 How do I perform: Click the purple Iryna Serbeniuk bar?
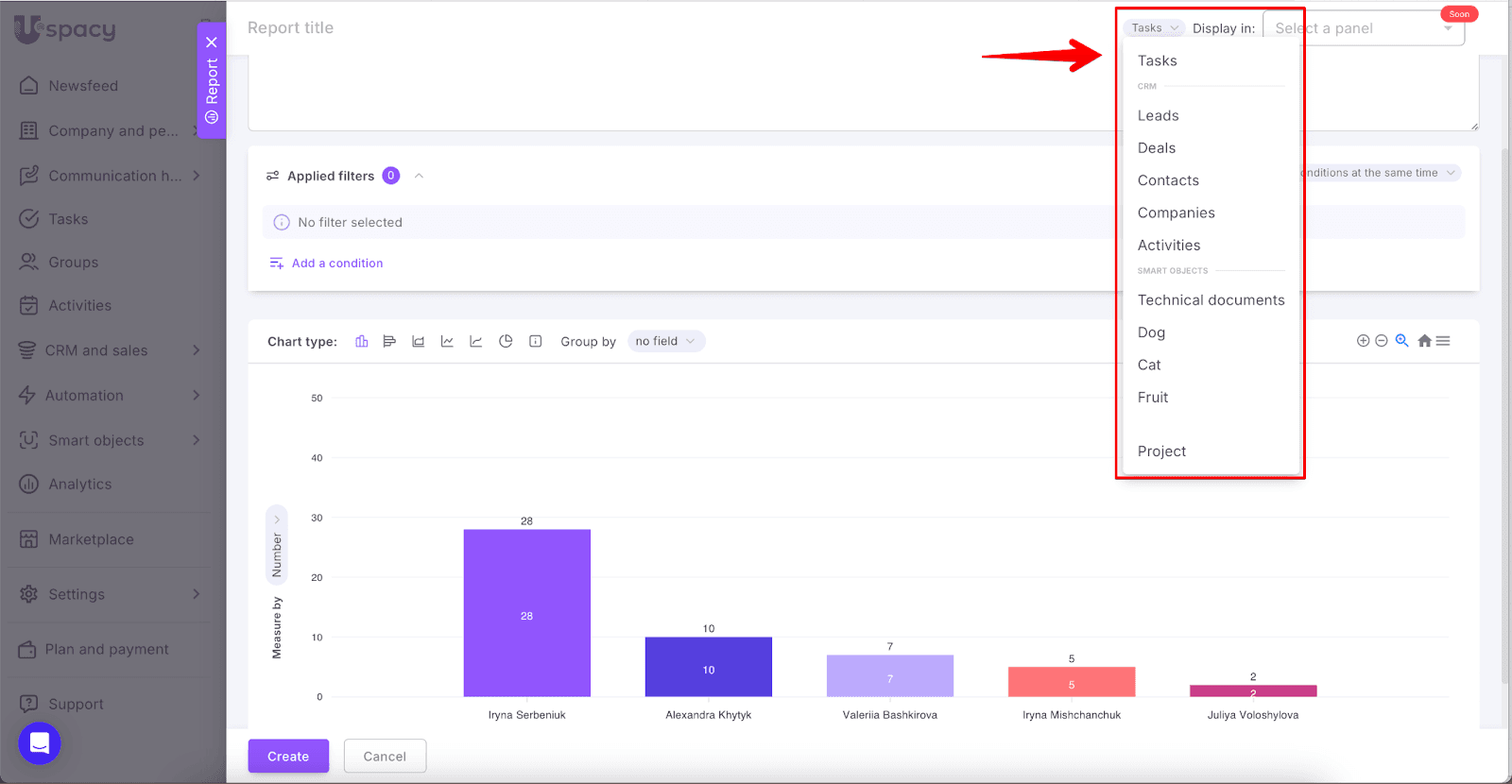(526, 612)
